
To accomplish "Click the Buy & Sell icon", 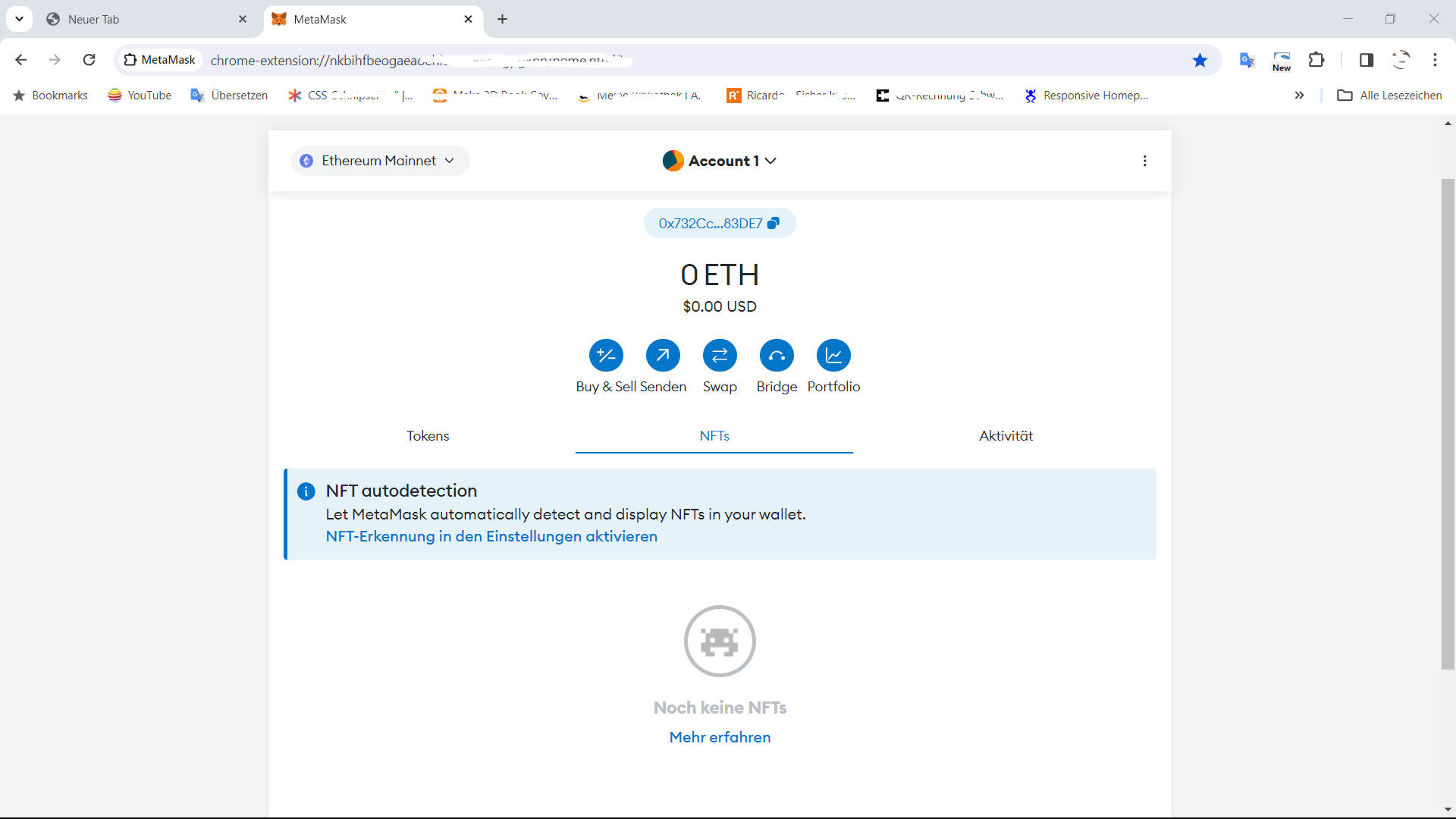I will coord(606,355).
